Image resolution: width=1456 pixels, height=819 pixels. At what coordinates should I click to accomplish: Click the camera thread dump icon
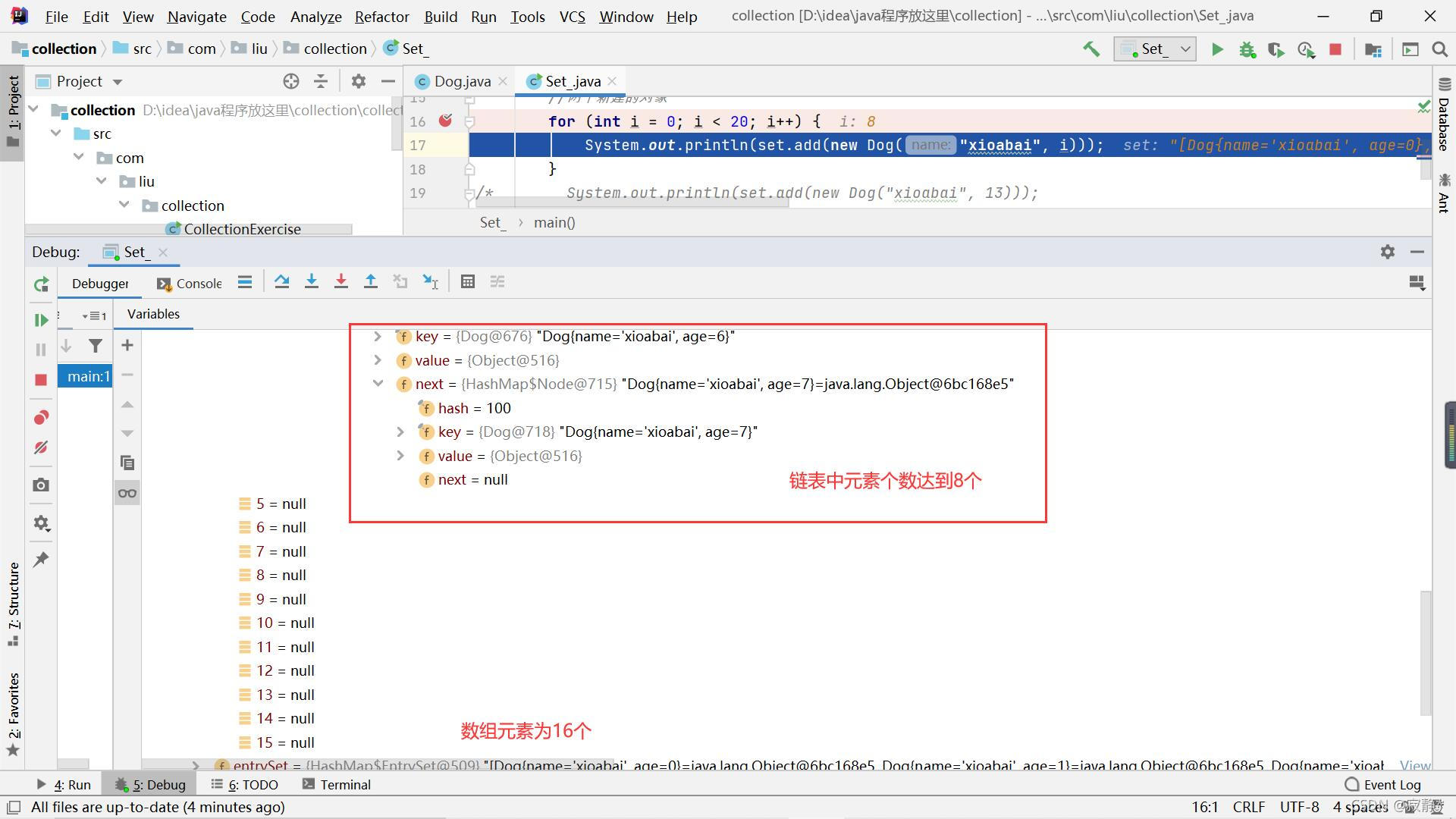(x=41, y=485)
